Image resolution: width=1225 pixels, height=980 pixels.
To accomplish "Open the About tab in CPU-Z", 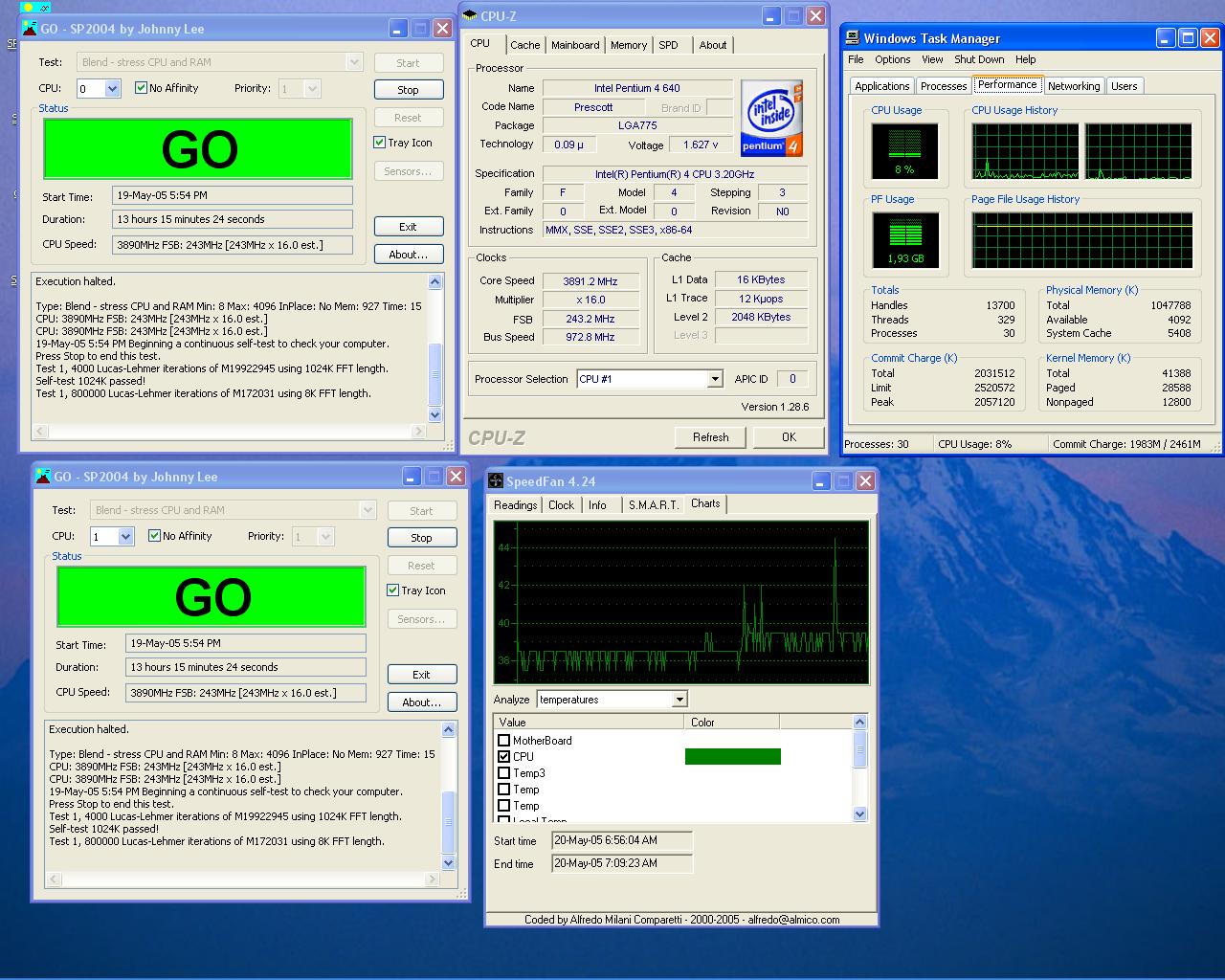I will pos(713,45).
